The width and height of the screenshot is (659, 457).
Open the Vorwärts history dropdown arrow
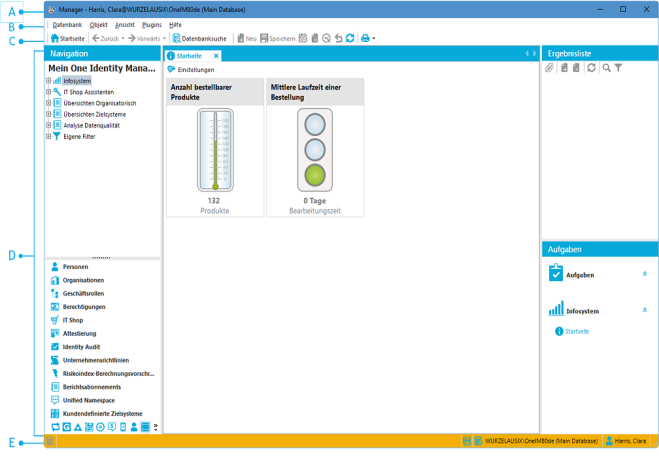164,38
